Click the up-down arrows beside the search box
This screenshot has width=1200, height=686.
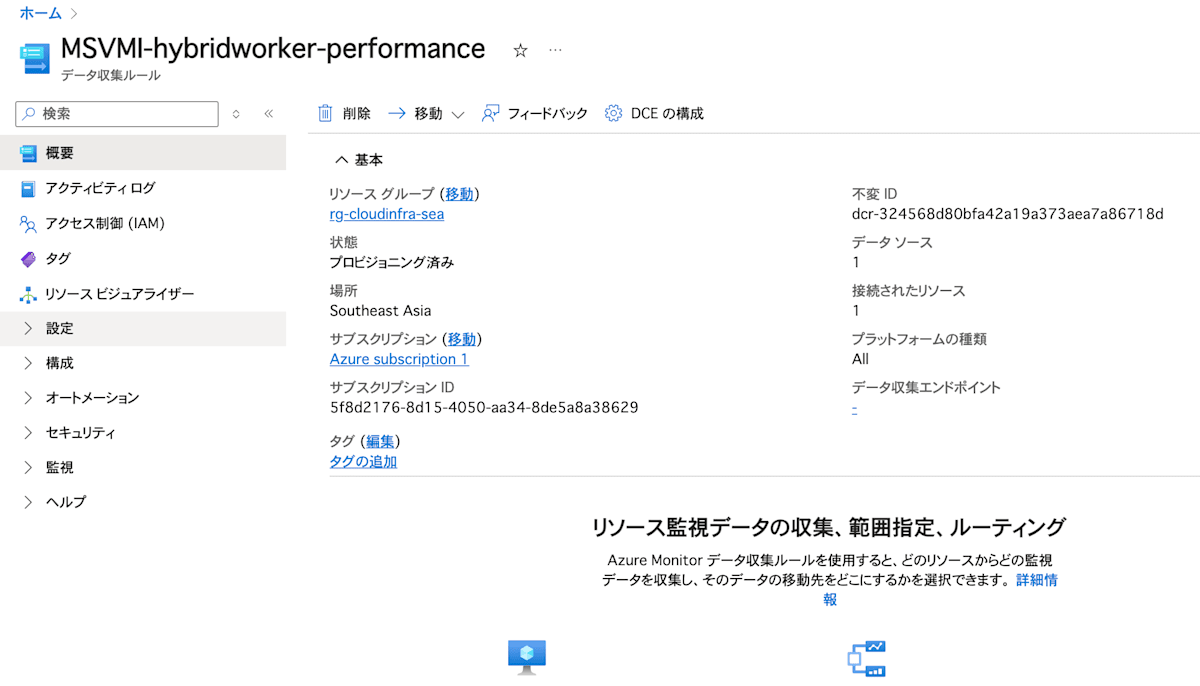(236, 114)
